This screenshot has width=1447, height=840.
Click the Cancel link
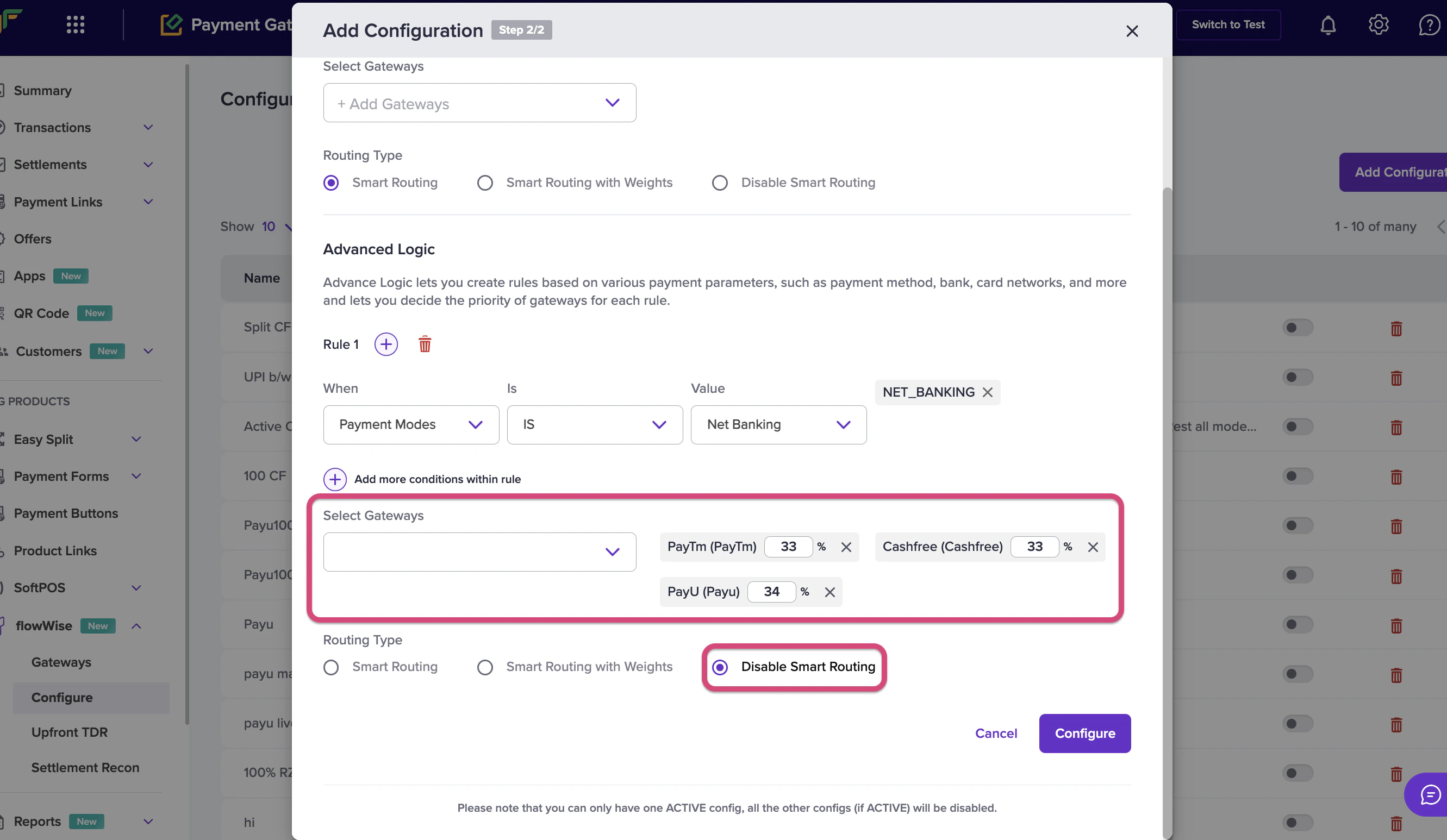(996, 734)
